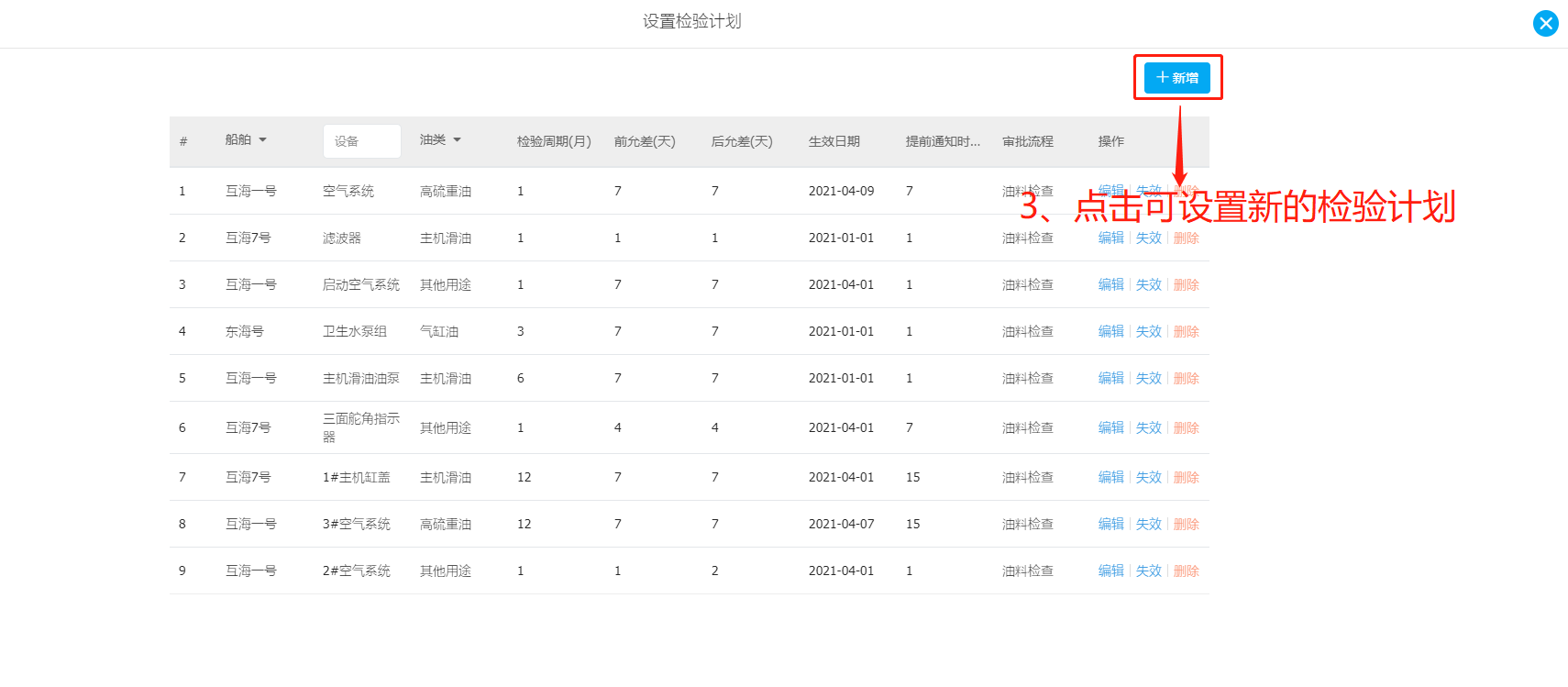The width and height of the screenshot is (1568, 687).
Task: Select the 卫生水泵组 equipment cell
Action: click(x=355, y=331)
